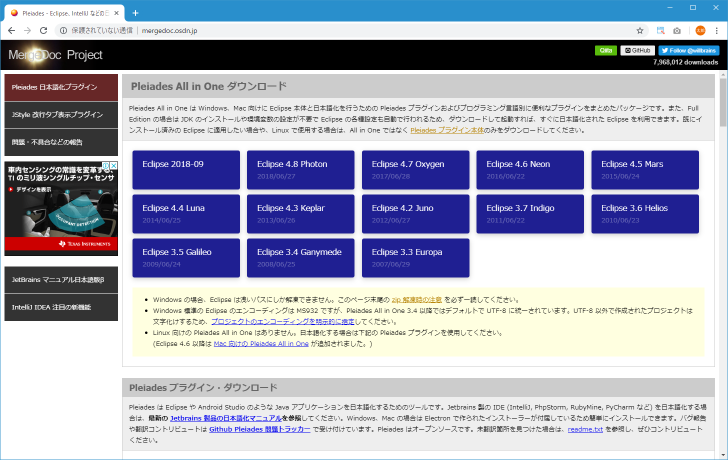Screen dimensions: 728x460
Task: Click the Pleiades プラグイン・ダウンロード heading
Action: click(203, 388)
